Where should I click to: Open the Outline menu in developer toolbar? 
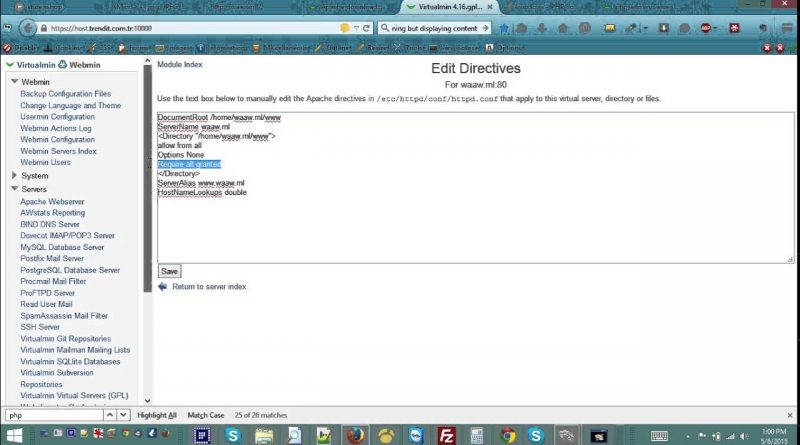334,47
